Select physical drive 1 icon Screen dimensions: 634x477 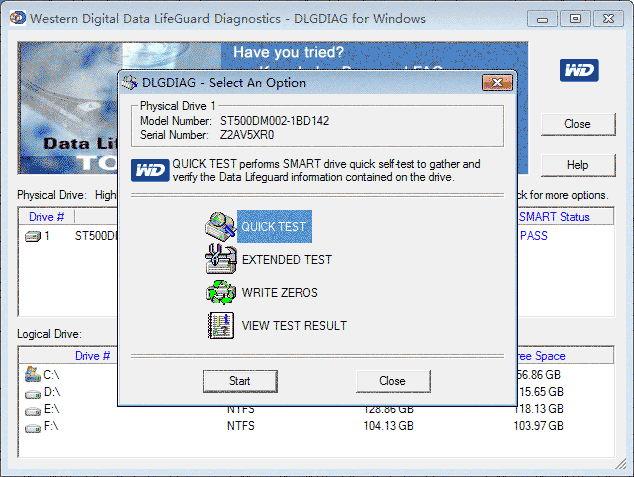click(33, 236)
